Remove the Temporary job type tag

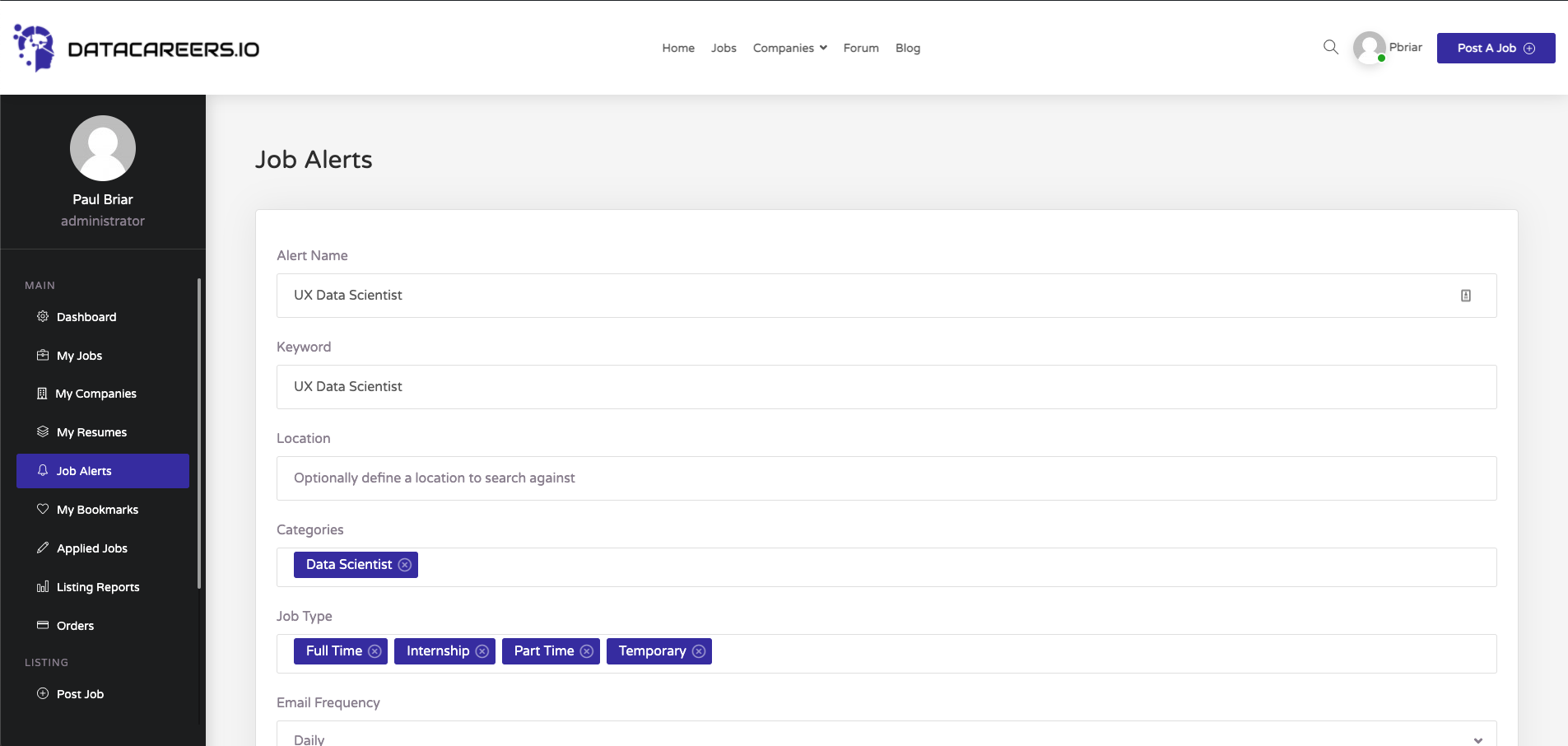point(698,651)
